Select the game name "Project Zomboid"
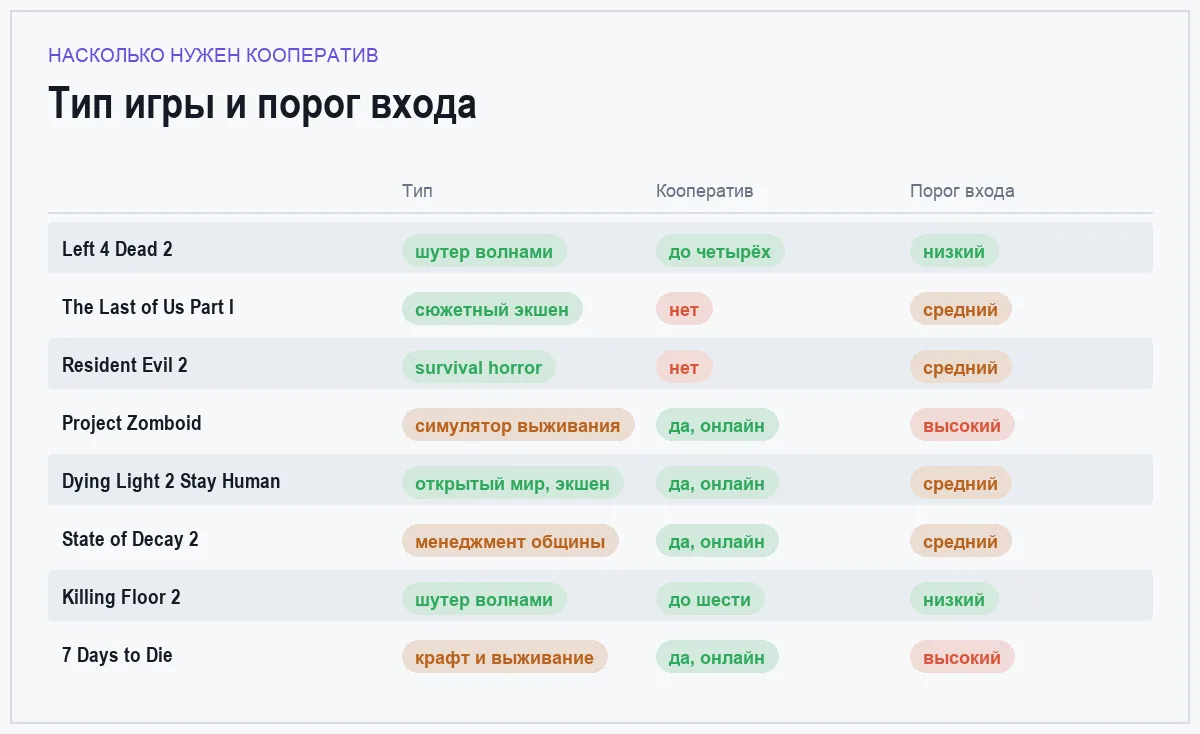 click(x=132, y=423)
